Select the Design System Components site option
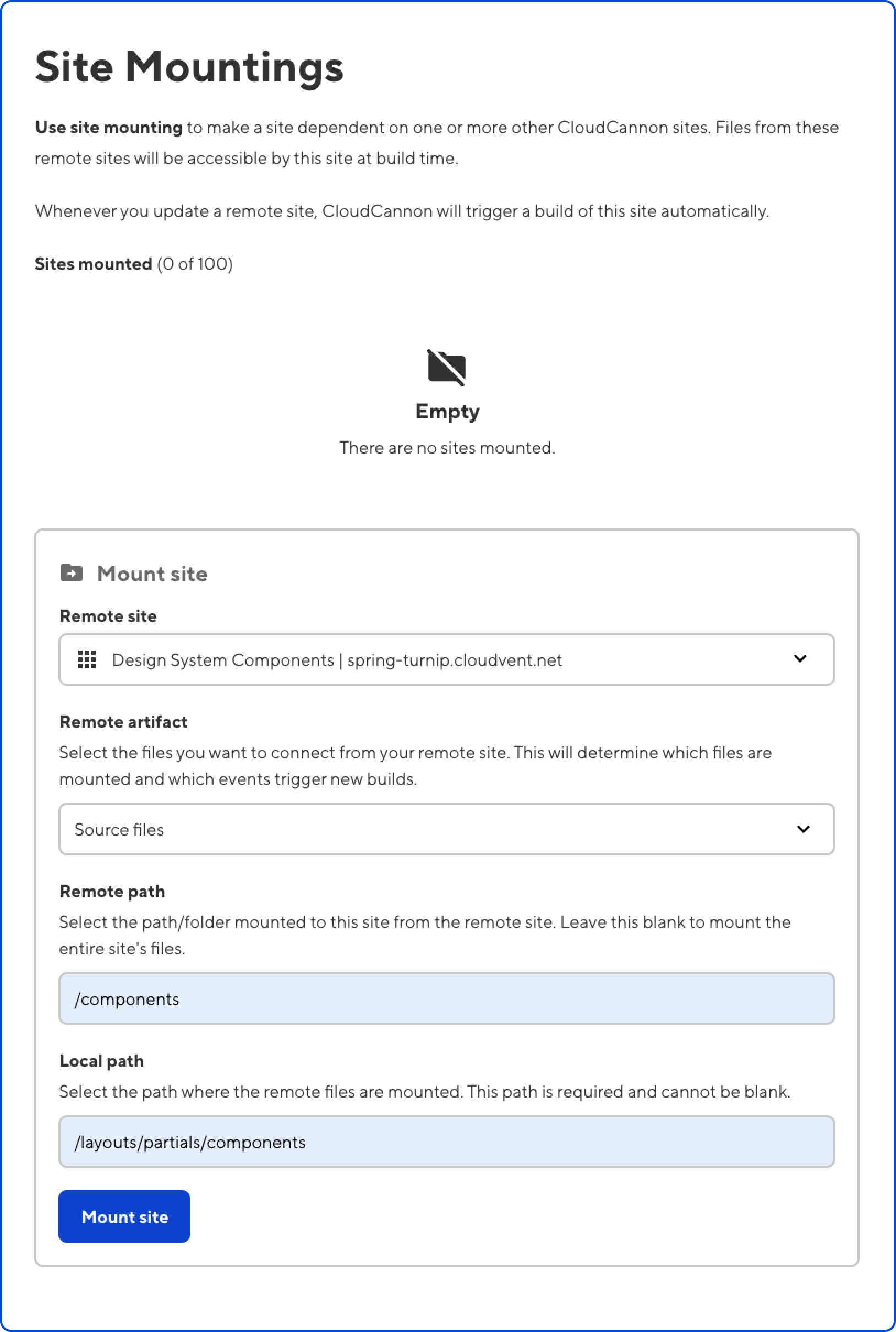The height and width of the screenshot is (1332, 896). pyautogui.click(x=337, y=660)
